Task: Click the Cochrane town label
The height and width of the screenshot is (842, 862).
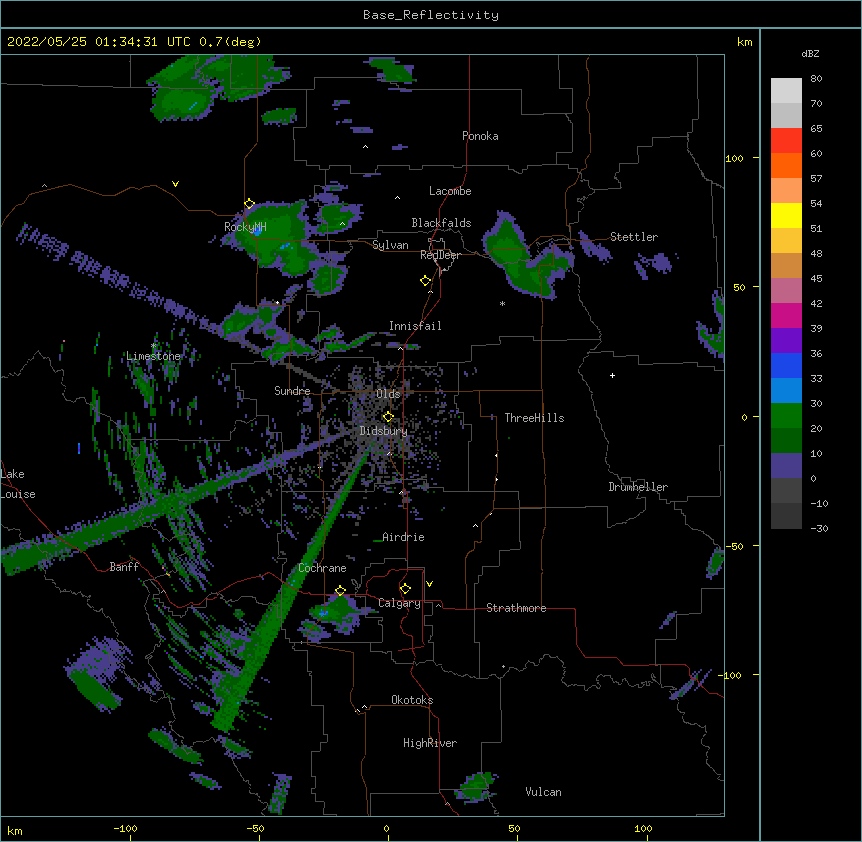Action: click(322, 568)
